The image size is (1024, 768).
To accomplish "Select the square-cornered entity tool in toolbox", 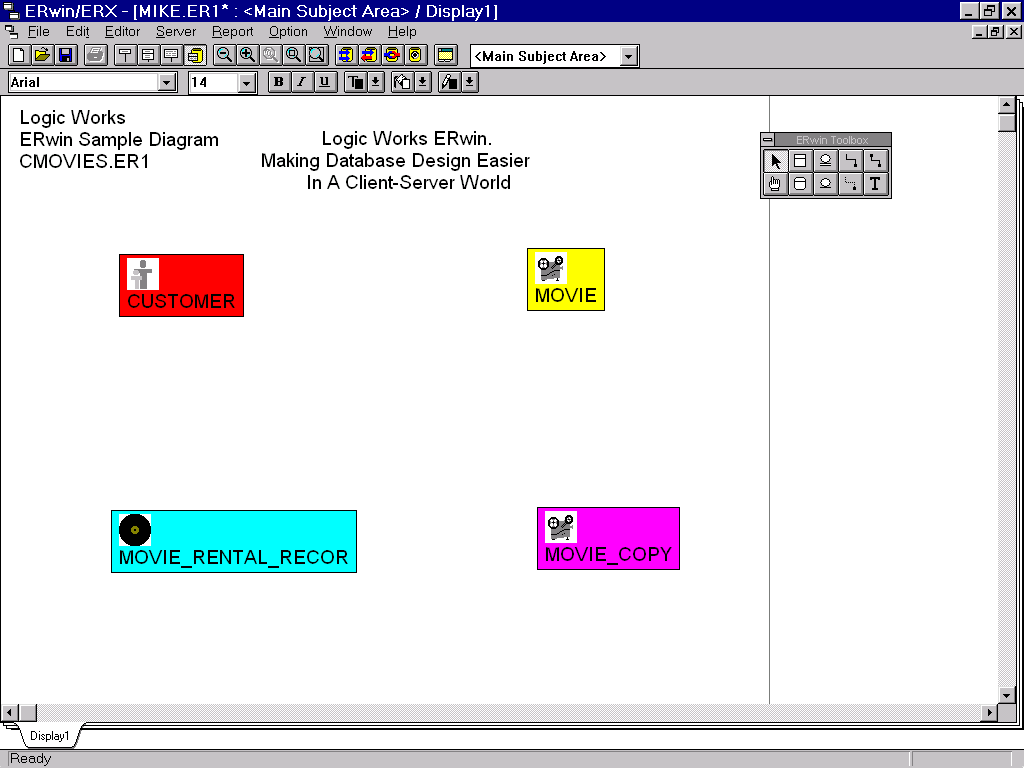I will (800, 161).
